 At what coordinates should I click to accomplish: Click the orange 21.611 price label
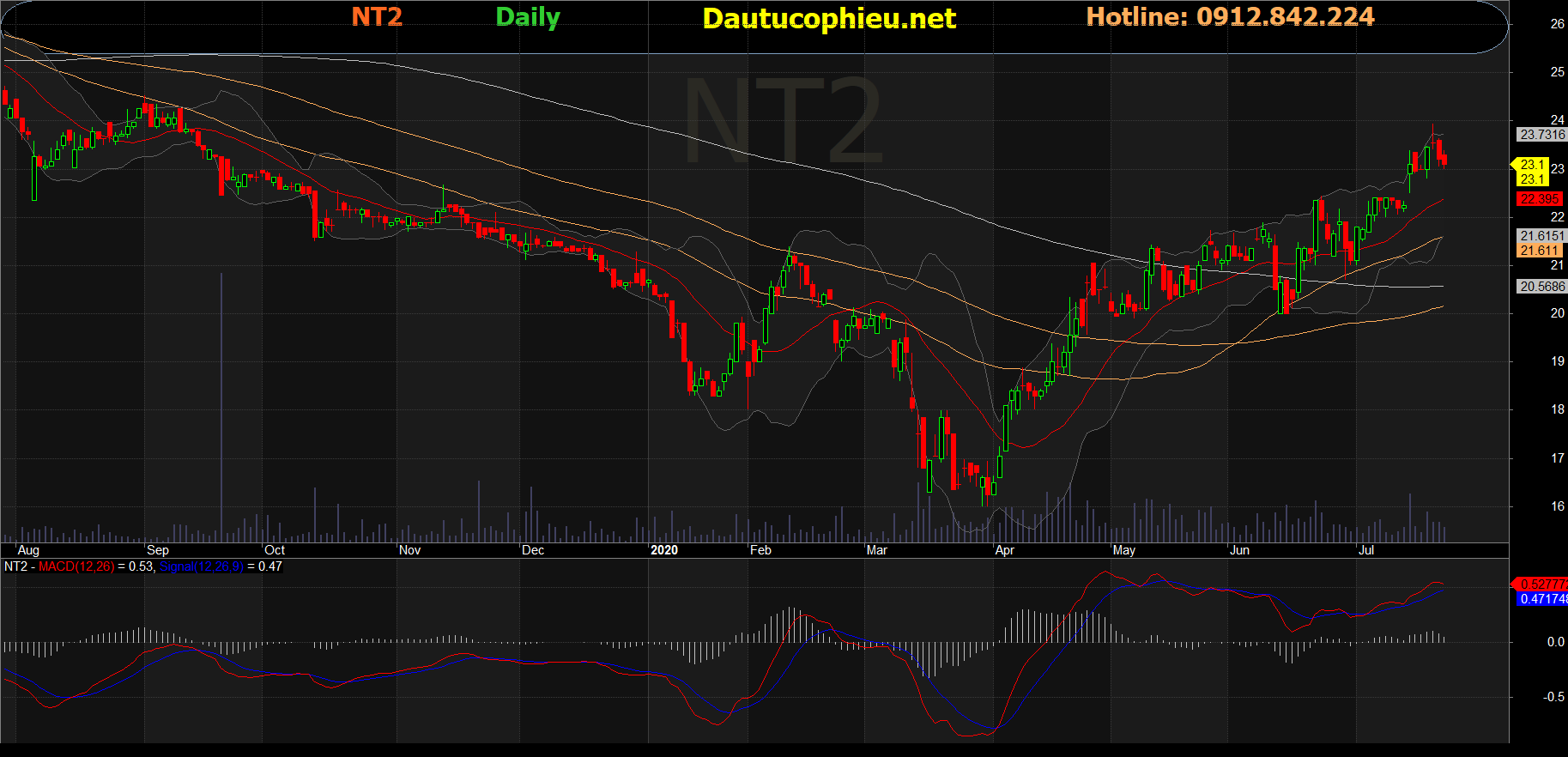pos(1540,251)
